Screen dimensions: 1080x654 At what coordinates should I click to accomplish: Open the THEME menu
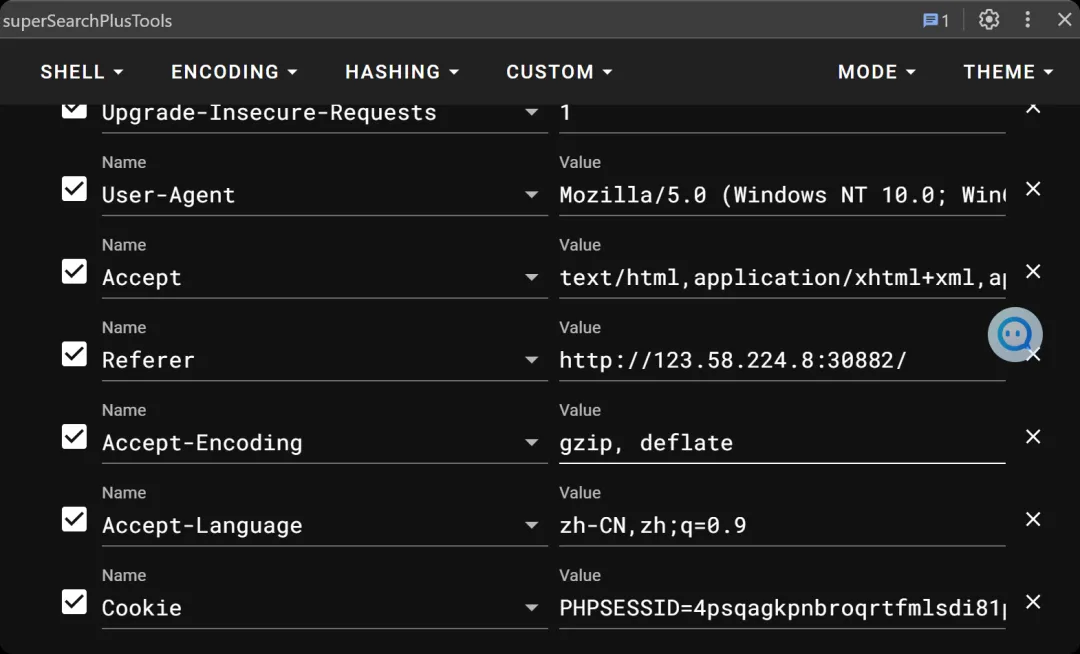click(1008, 72)
